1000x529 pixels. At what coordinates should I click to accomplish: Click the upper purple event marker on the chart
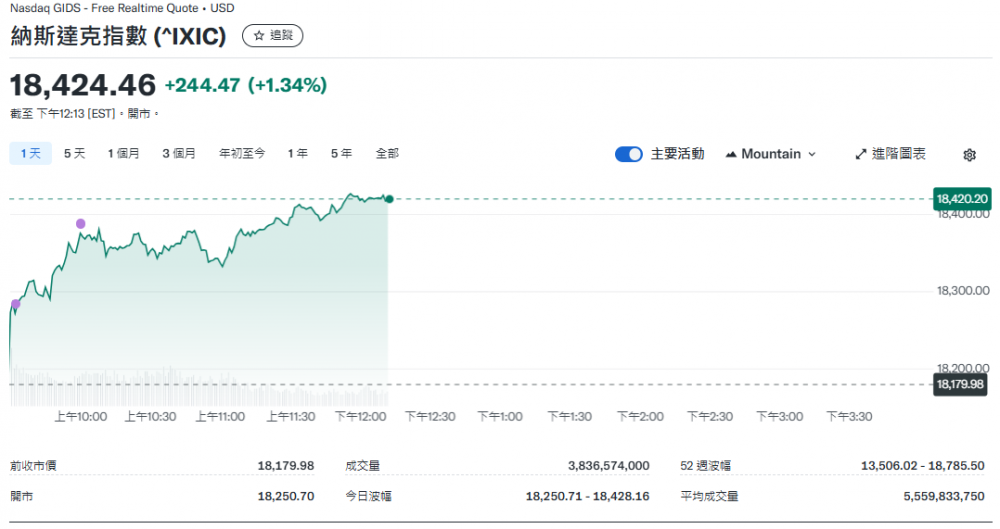pos(81,224)
